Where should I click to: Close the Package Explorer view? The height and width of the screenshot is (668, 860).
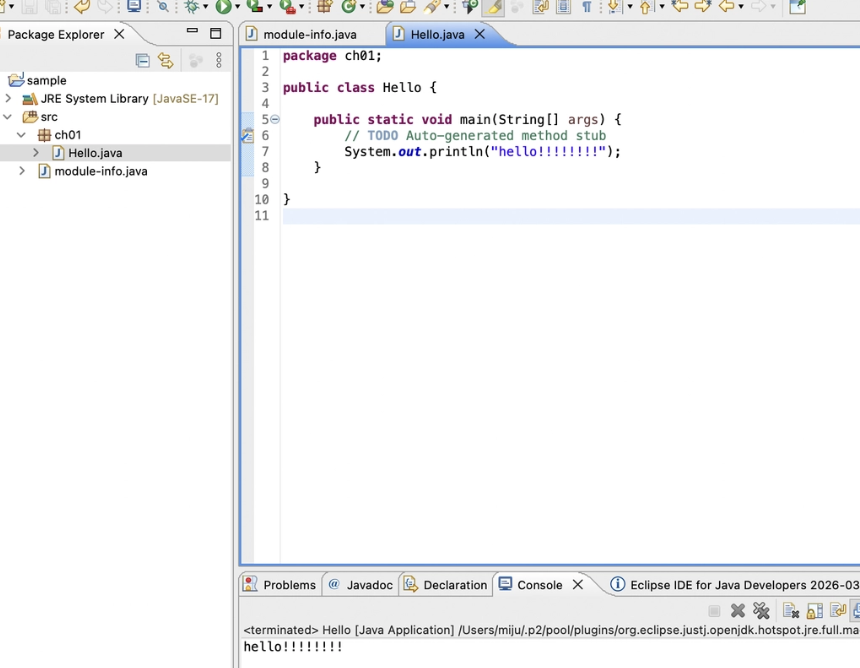(119, 34)
